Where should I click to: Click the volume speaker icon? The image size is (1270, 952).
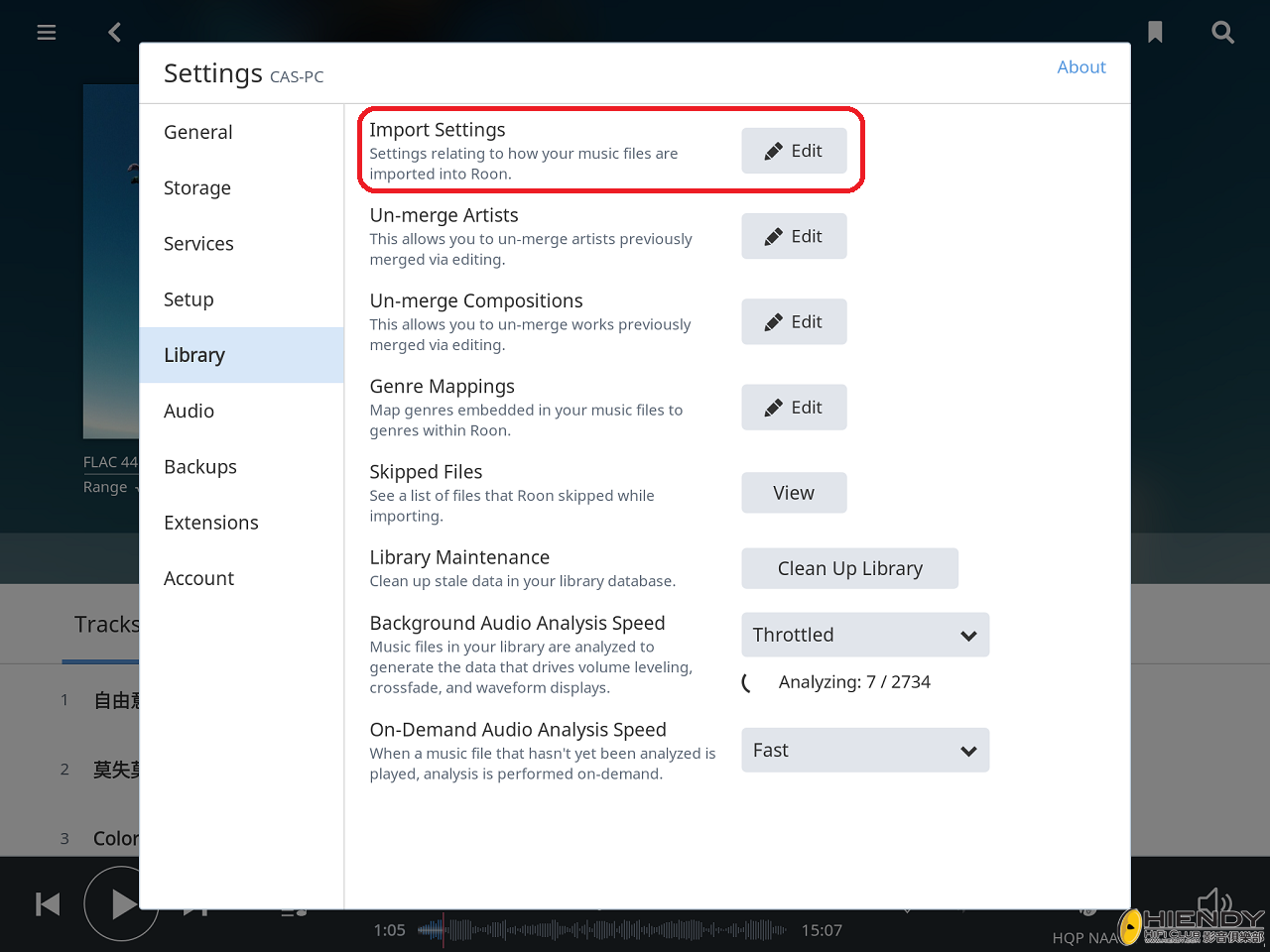tap(1213, 902)
